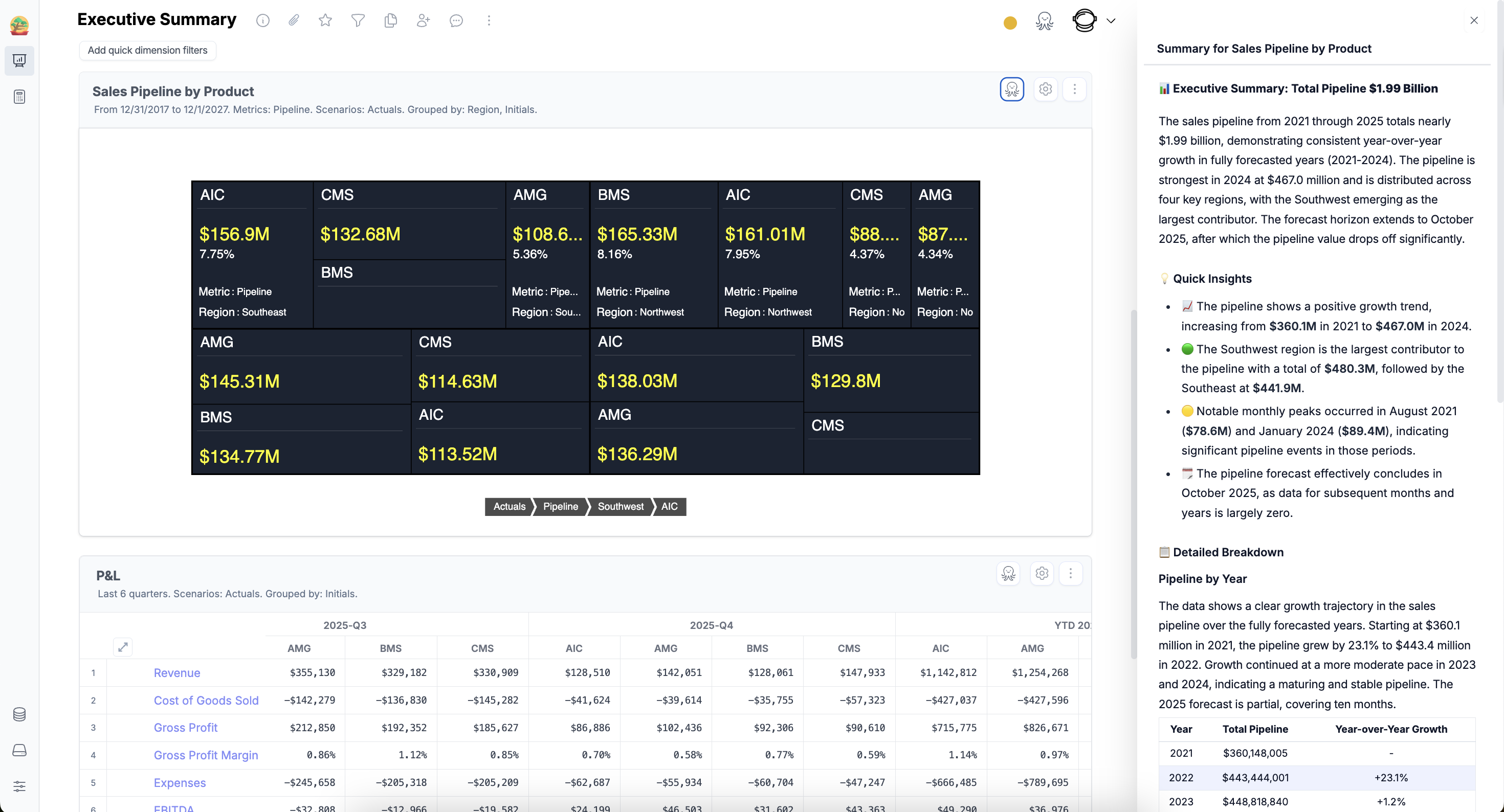Select the Pipeline breadcrumb segment
This screenshot has height=812, width=1504.
click(x=560, y=506)
